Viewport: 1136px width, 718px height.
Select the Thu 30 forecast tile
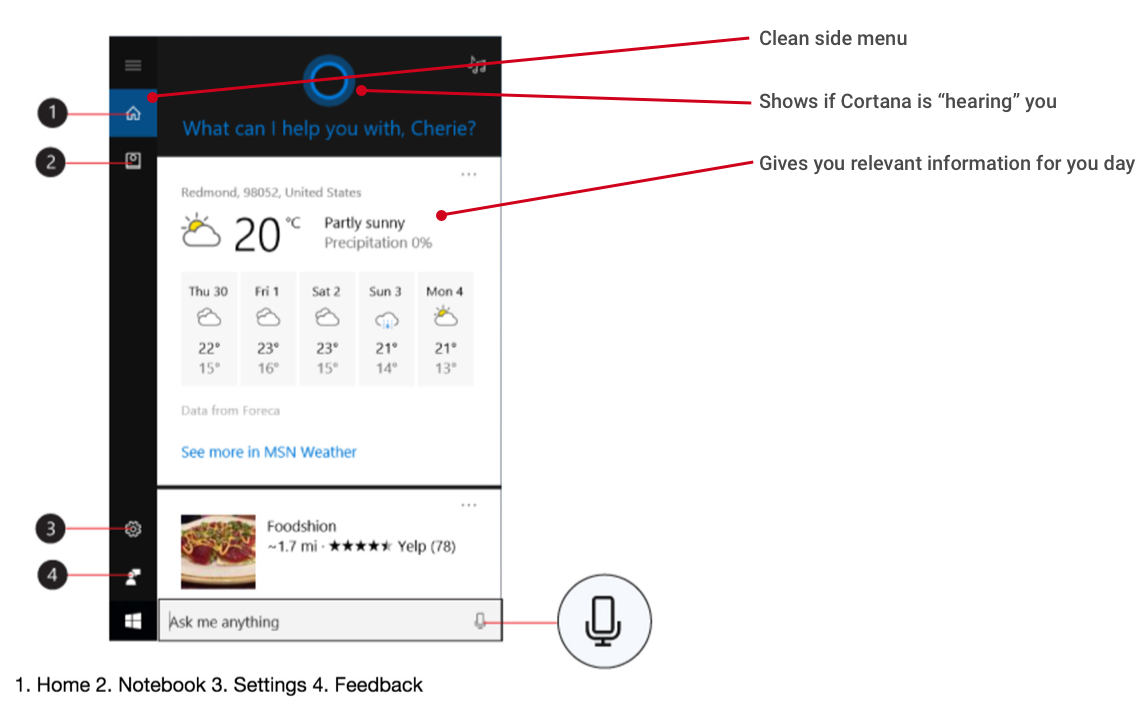click(209, 329)
